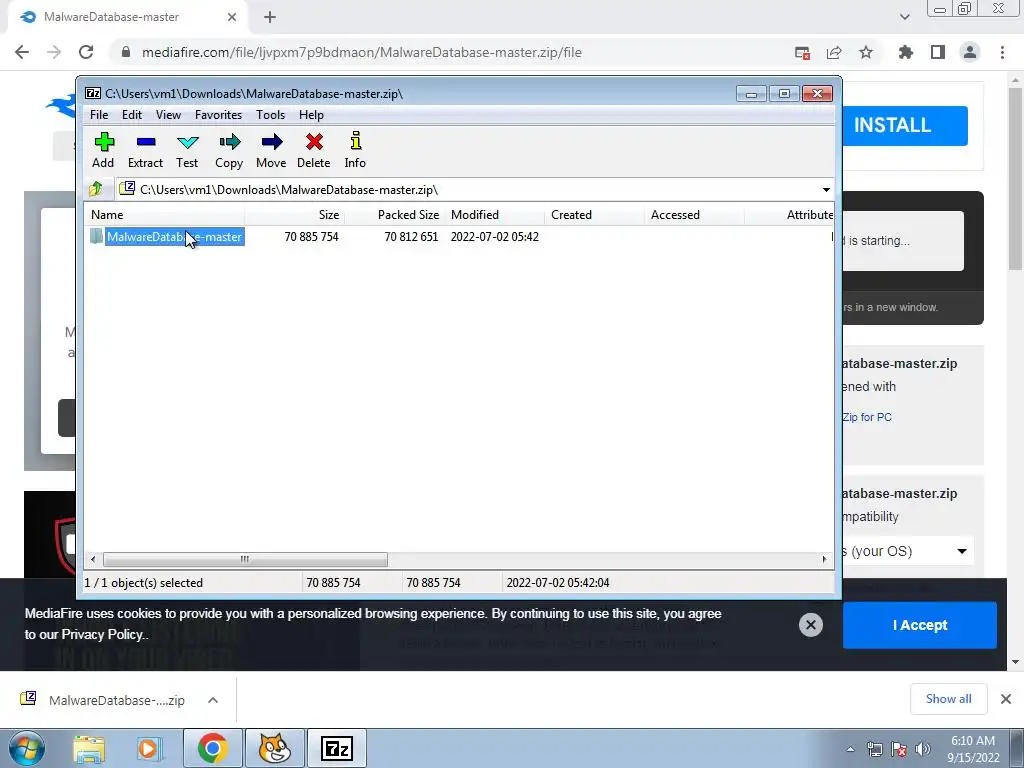
Task: Click the volume speaker tray icon
Action: (923, 749)
